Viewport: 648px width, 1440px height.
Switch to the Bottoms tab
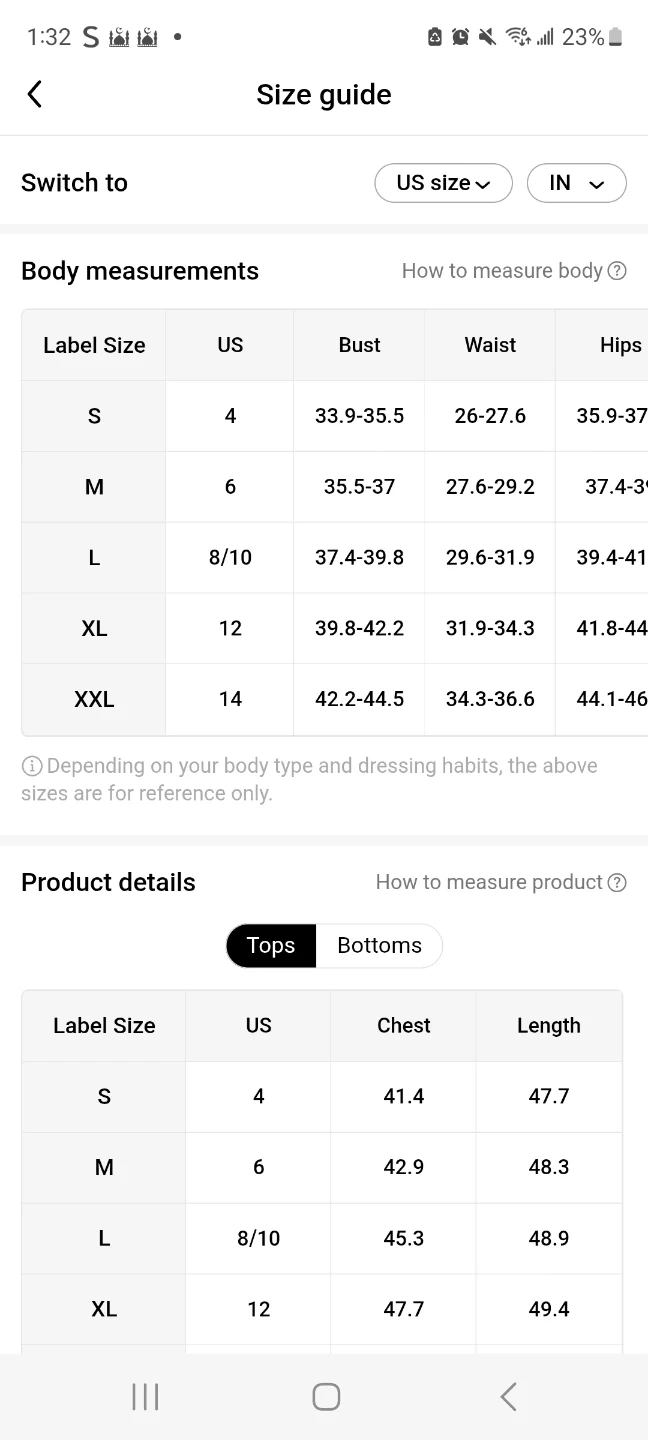(x=379, y=946)
